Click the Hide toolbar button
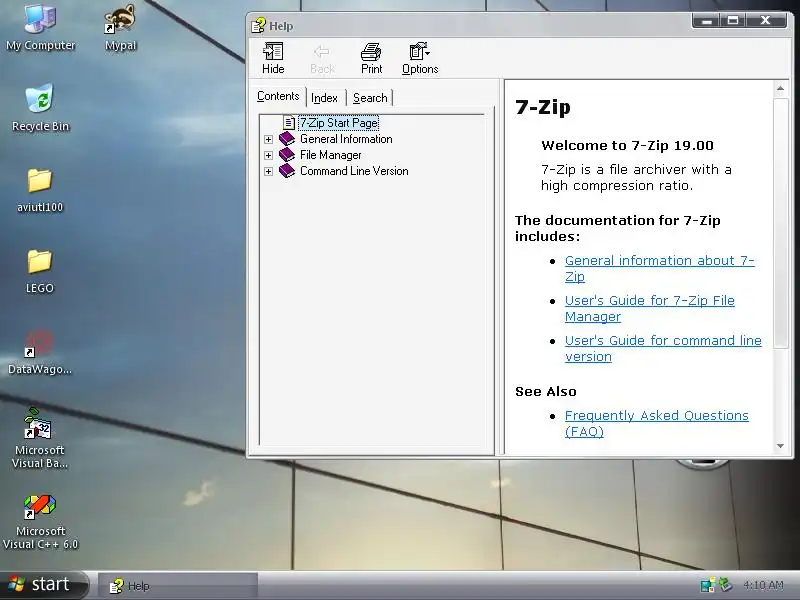This screenshot has height=600, width=800. pyautogui.click(x=273, y=59)
